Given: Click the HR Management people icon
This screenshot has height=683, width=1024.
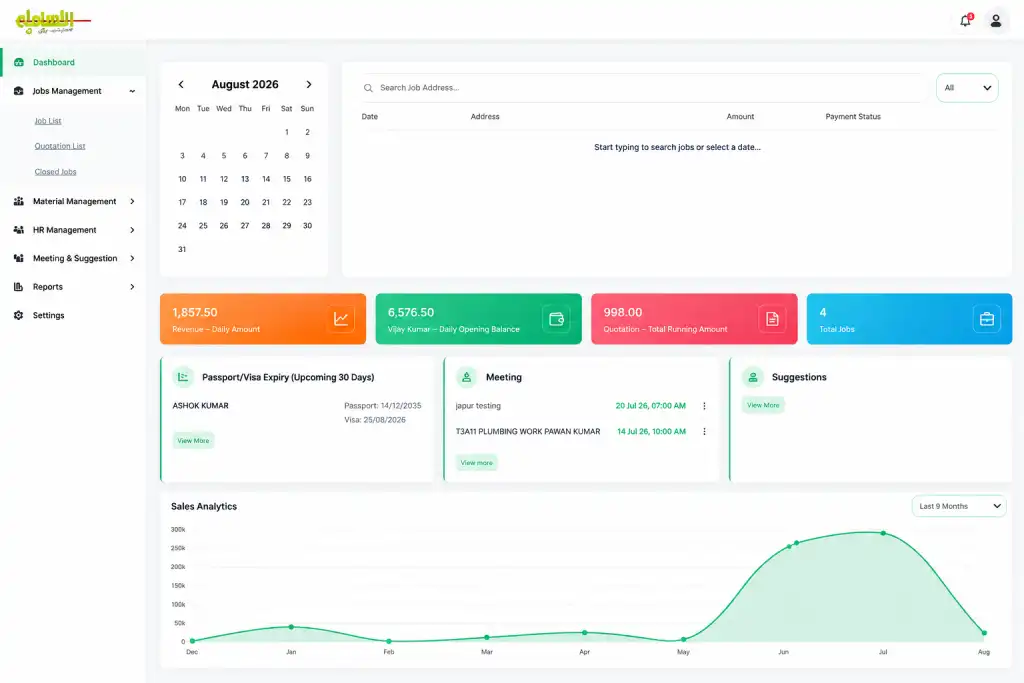Looking at the screenshot, I should [19, 230].
